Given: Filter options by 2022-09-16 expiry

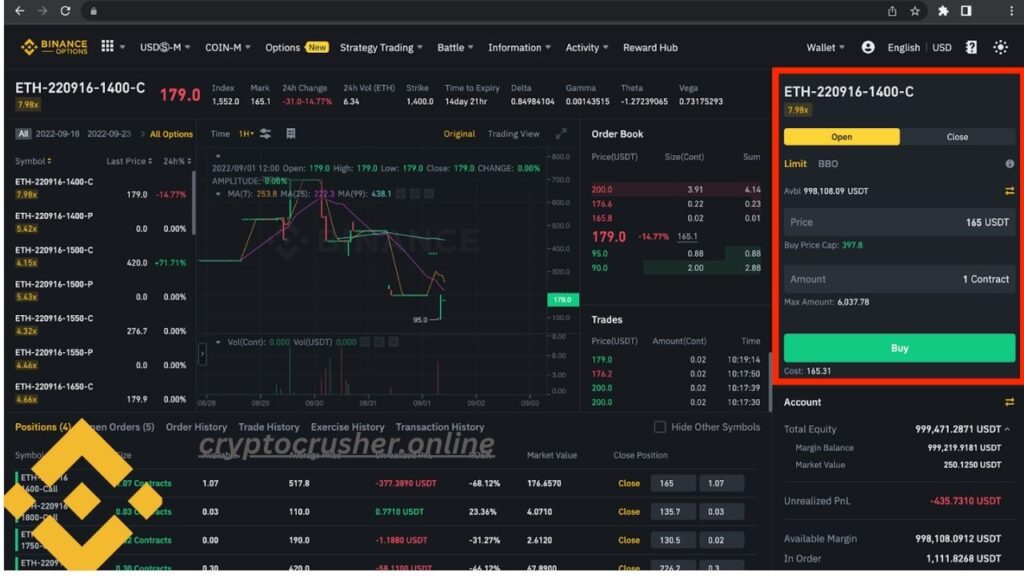Looking at the screenshot, I should coord(57,134).
